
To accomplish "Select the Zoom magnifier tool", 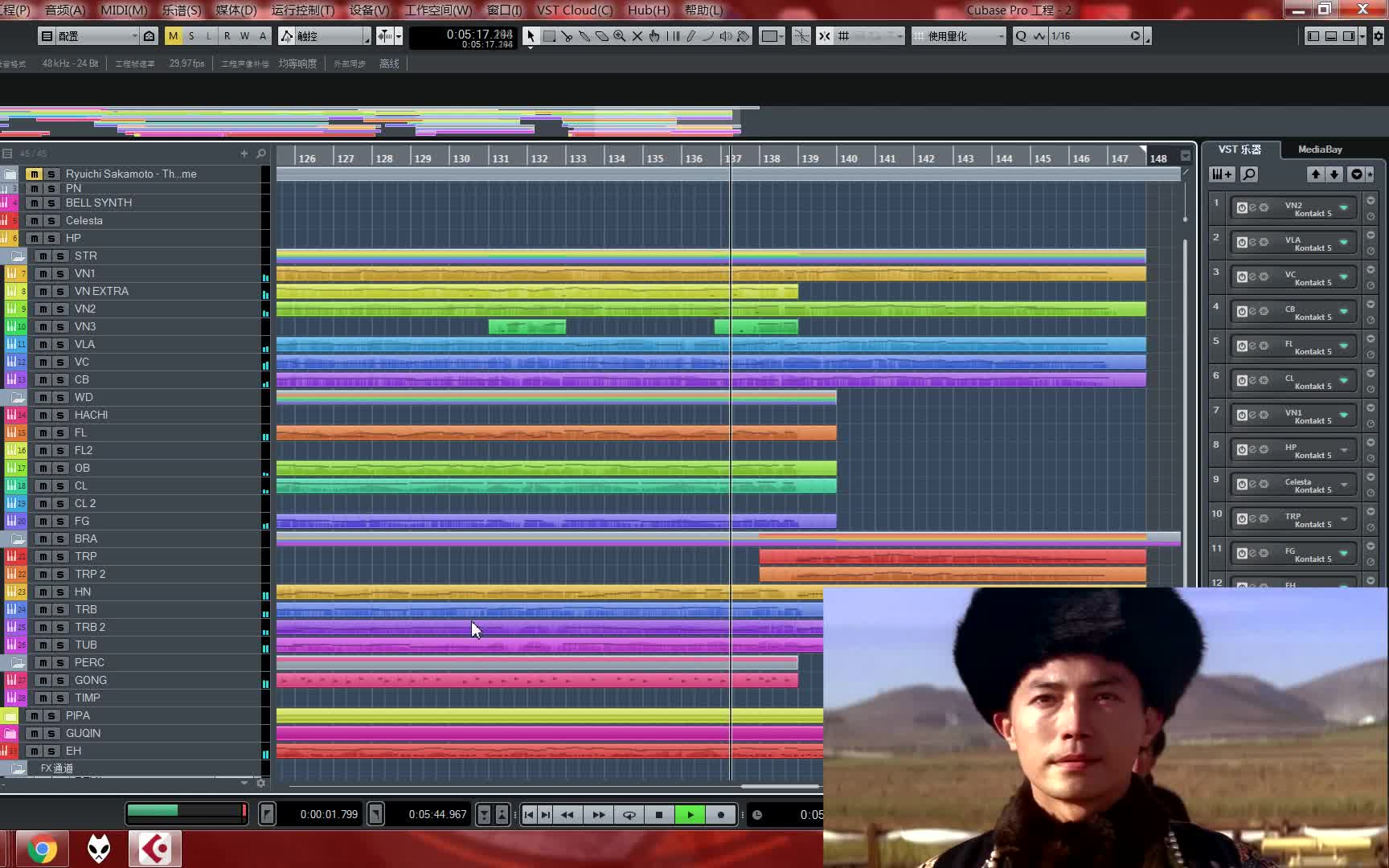I will pyautogui.click(x=620, y=36).
